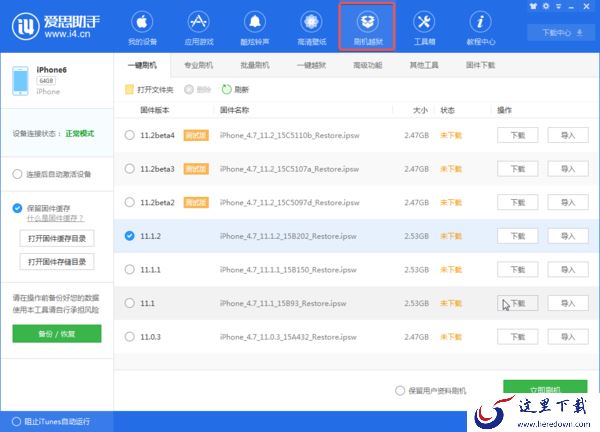The width and height of the screenshot is (600, 432).
Task: Click 导入 for 11.1 firmware
Action: 568,303
